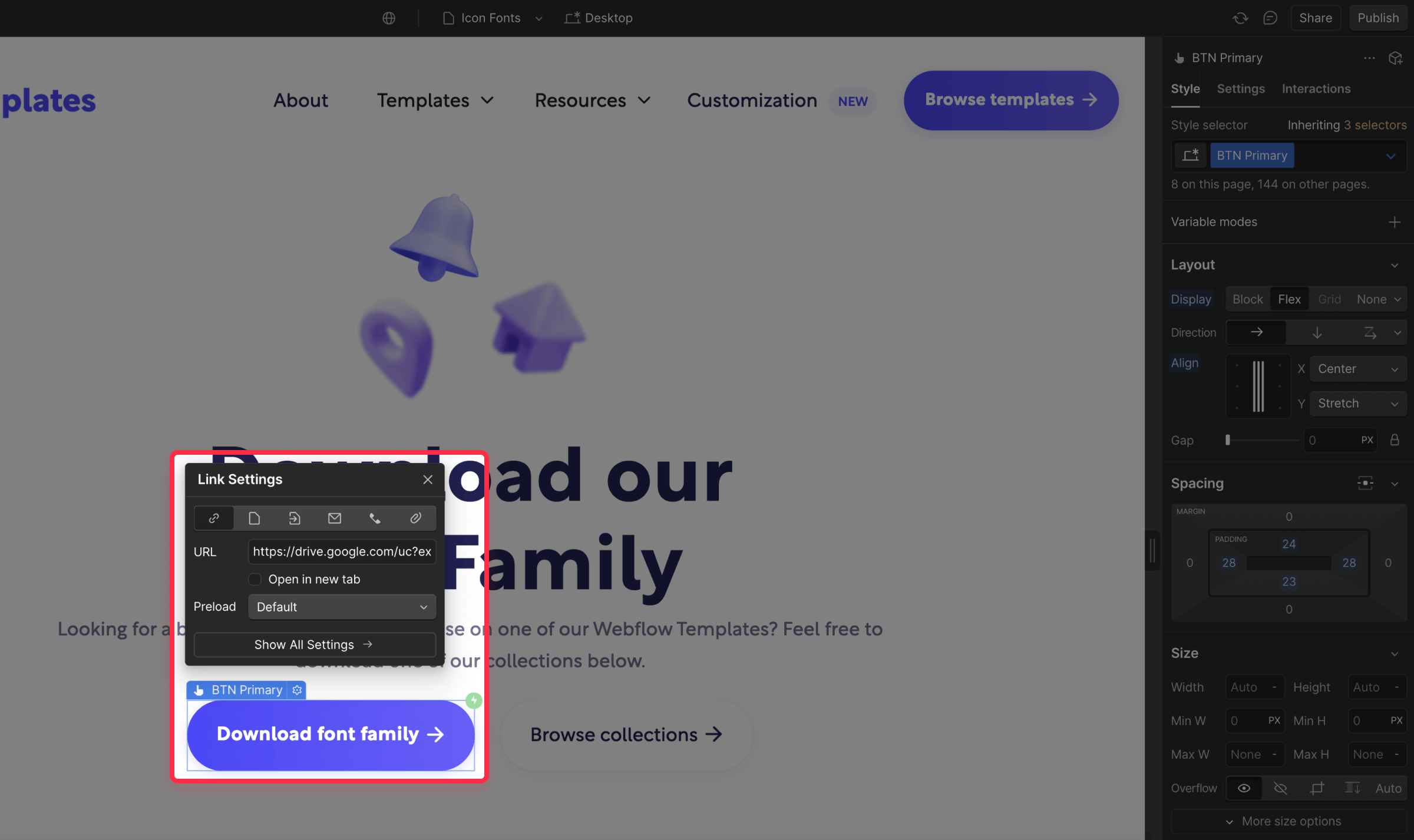Collapse the Size section
This screenshot has width=1414, height=840.
1394,654
